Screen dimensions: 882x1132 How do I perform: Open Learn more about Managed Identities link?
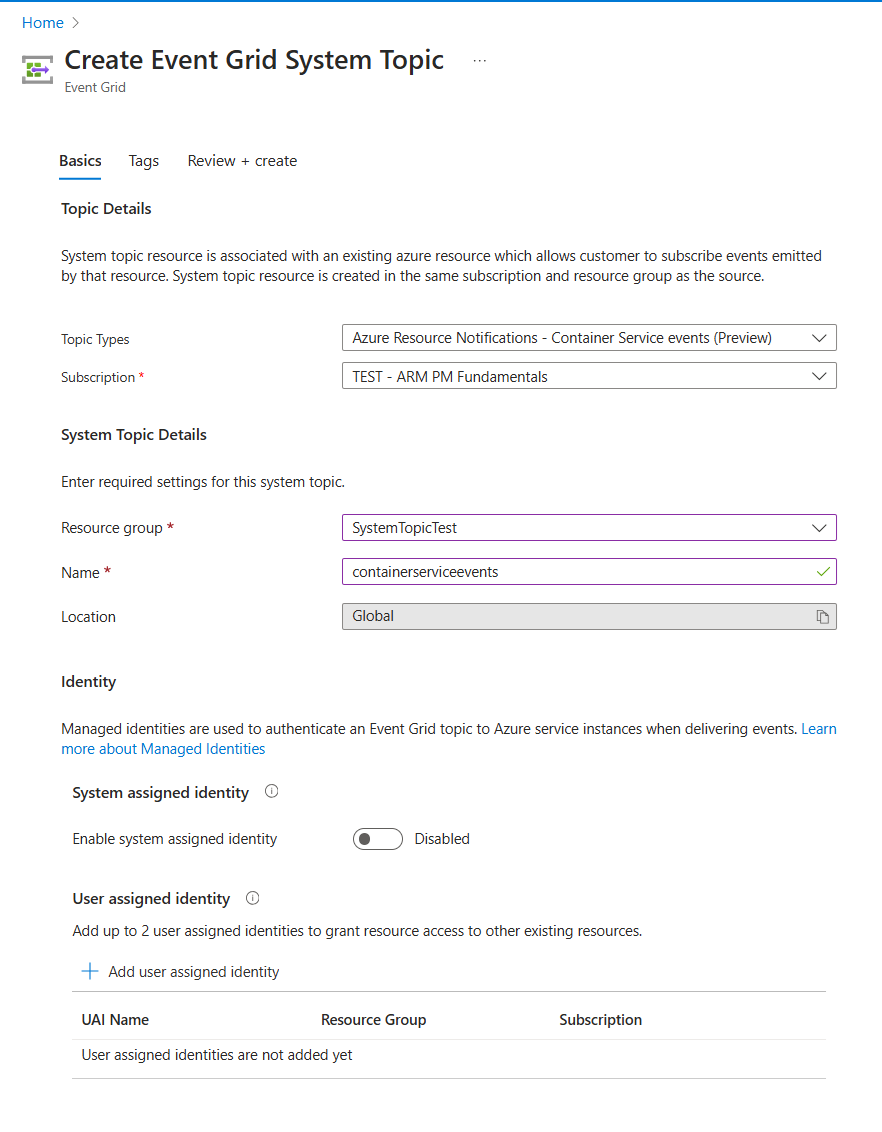pos(163,749)
